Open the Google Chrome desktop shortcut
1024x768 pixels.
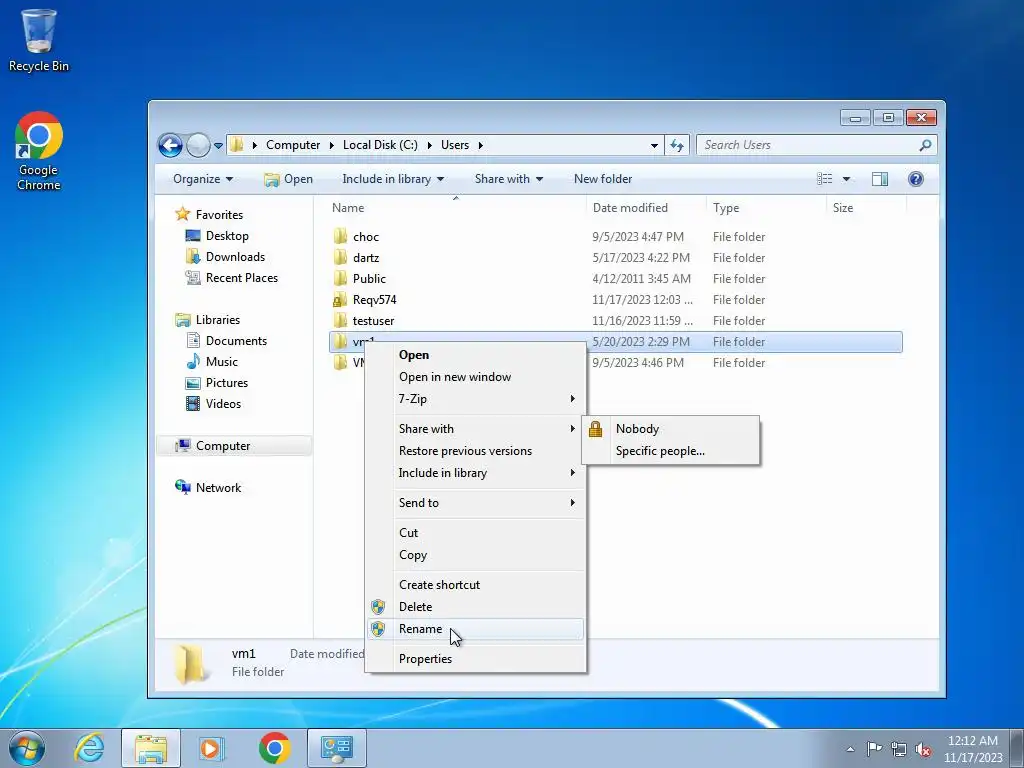pyautogui.click(x=39, y=151)
